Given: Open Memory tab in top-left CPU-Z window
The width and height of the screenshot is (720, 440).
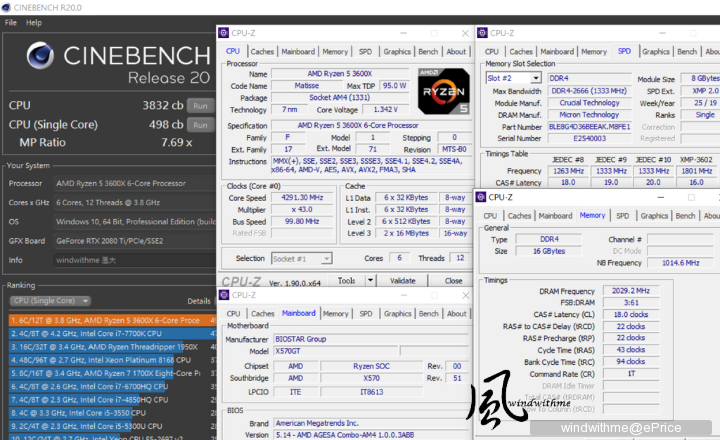Looking at the screenshot, I should [x=335, y=51].
